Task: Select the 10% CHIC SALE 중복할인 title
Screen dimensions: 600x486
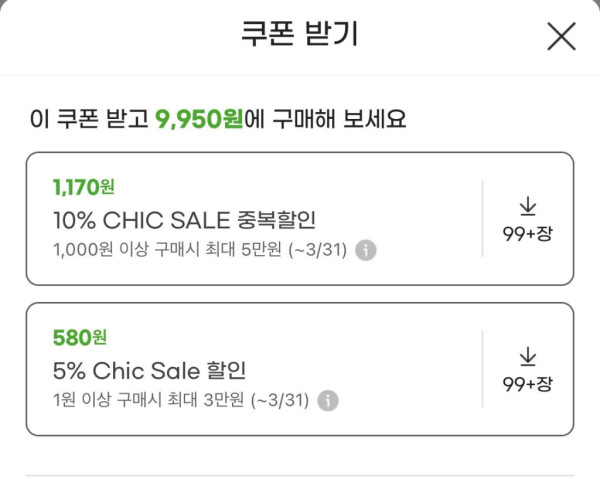Action: click(190, 219)
